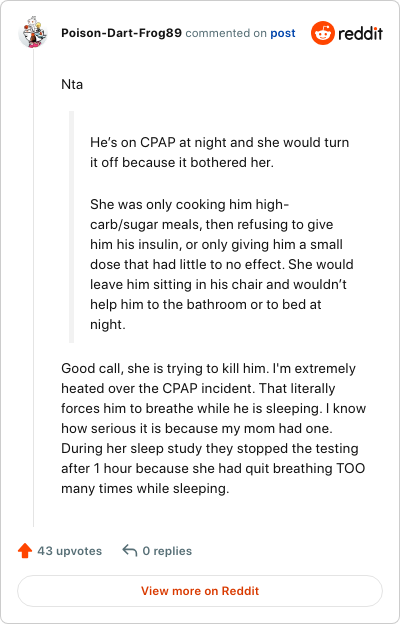This screenshot has width=400, height=624.
Task: Click the quoted "help him to the bathroom" line
Action: (x=205, y=304)
